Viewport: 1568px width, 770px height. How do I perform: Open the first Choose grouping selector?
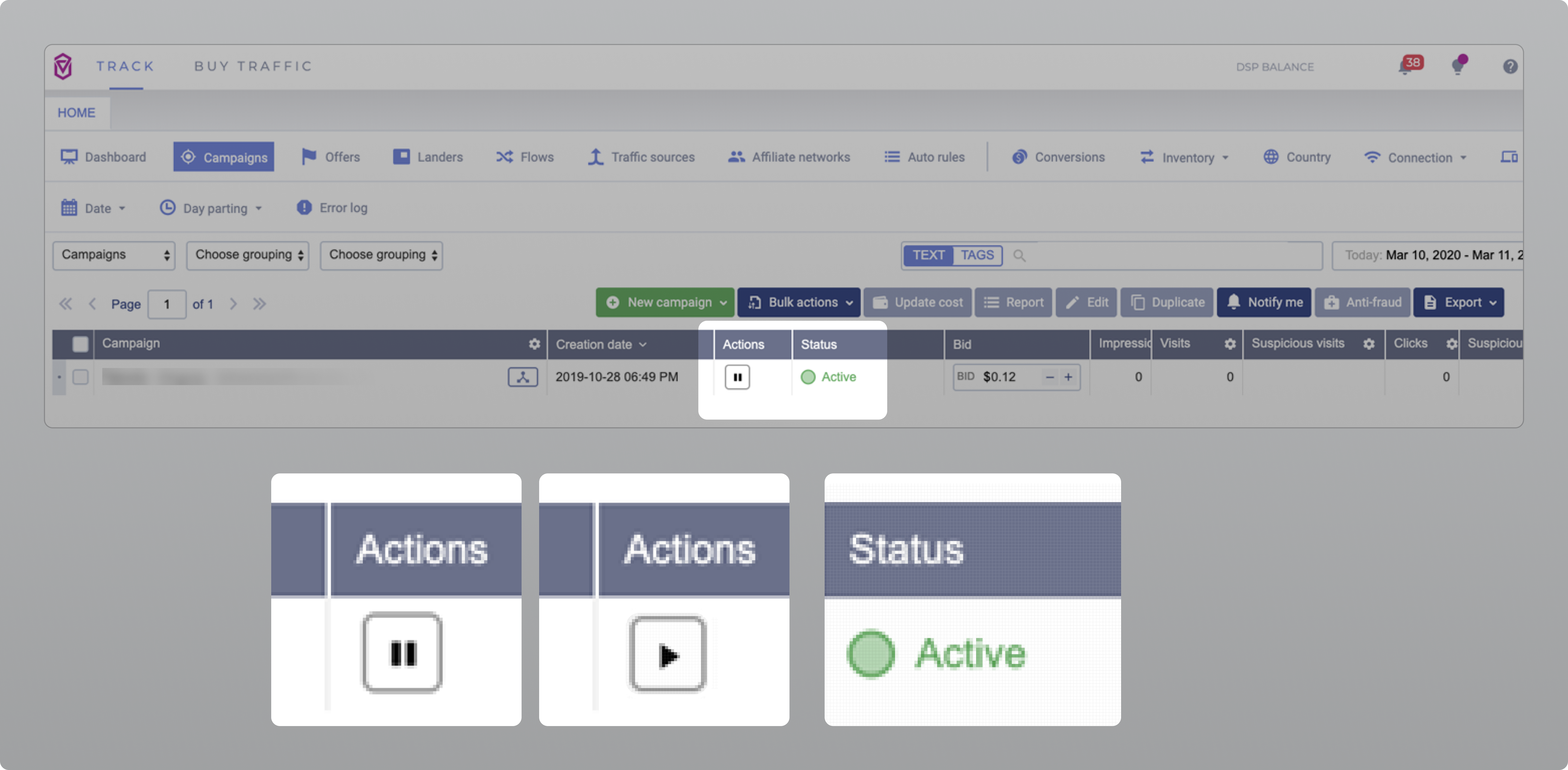click(247, 255)
